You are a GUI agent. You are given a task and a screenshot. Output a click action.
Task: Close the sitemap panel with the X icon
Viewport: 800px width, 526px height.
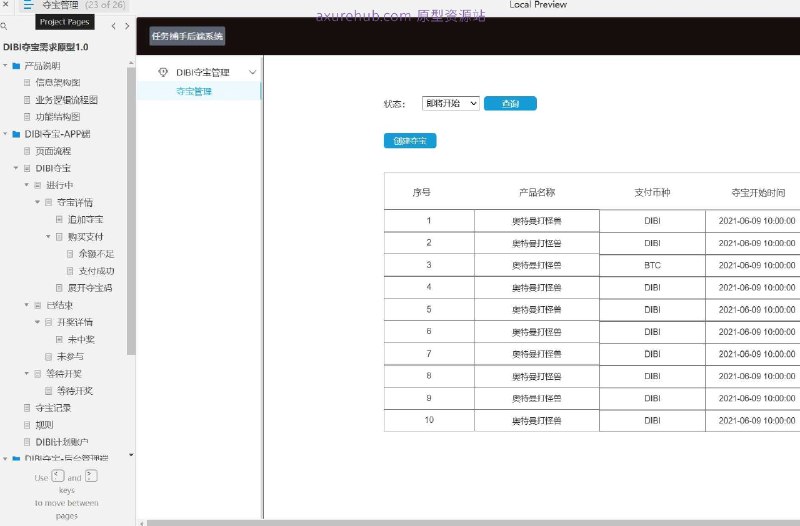coord(6,4)
